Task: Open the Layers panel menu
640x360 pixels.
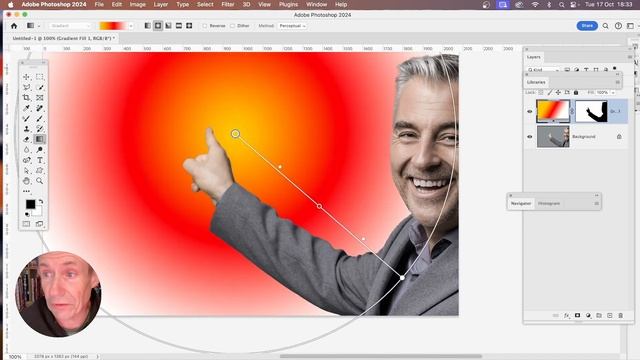Action: pyautogui.click(x=630, y=57)
